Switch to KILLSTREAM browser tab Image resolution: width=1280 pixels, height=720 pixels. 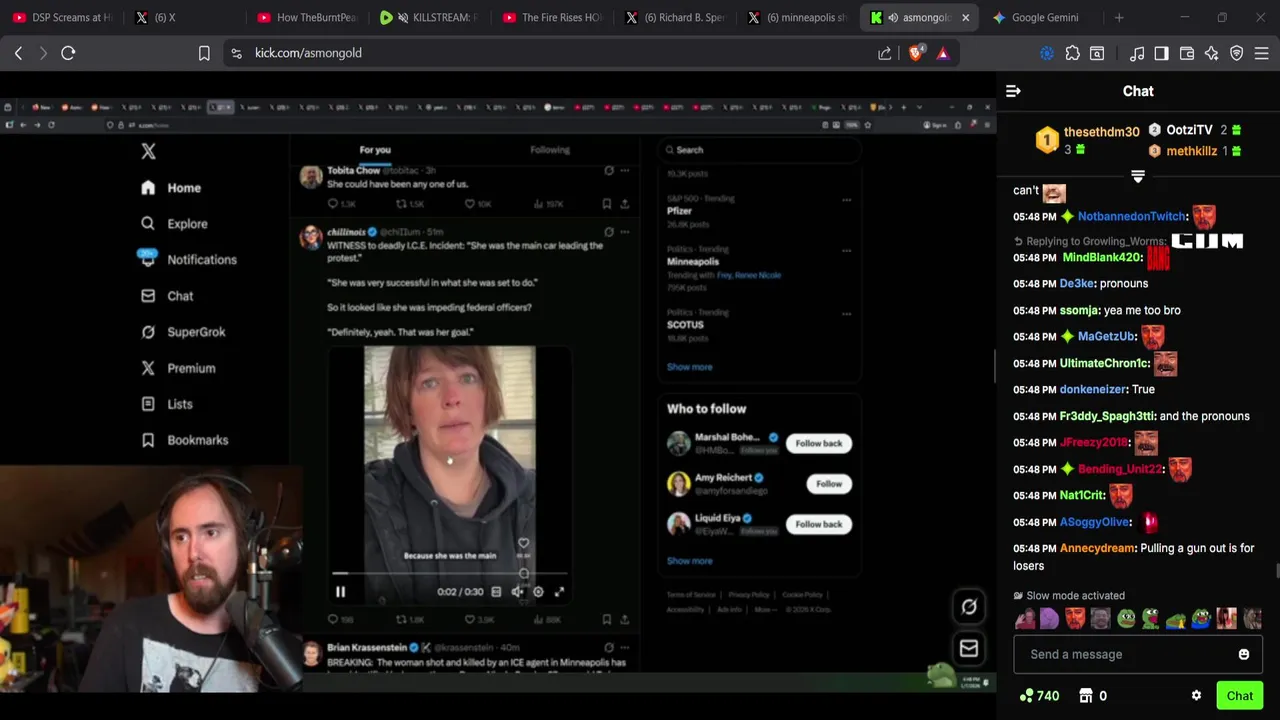[427, 17]
